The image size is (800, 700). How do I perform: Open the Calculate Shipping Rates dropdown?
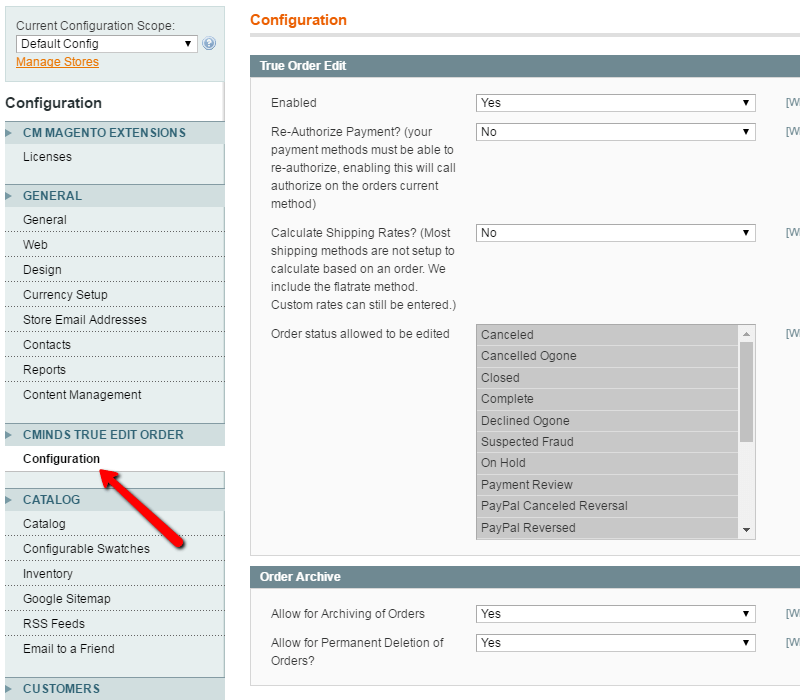coord(615,233)
